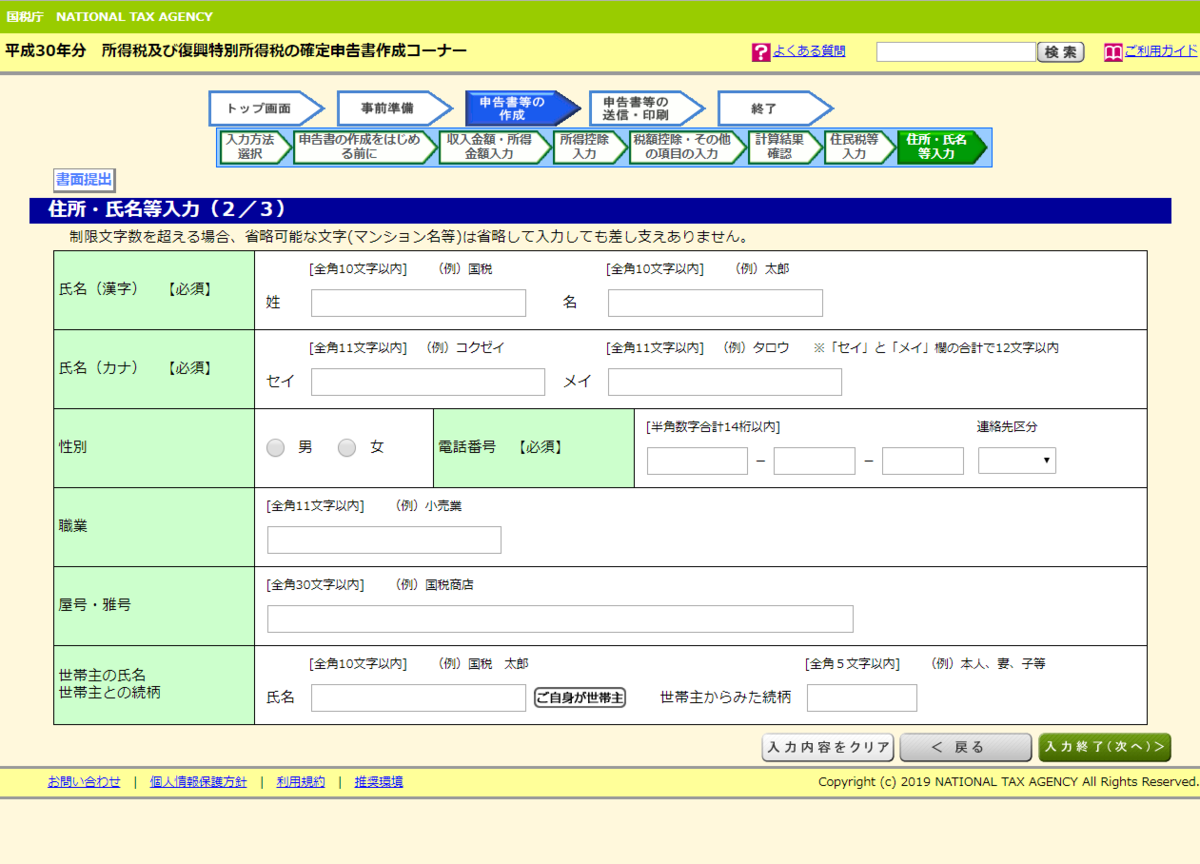Go to the 事前準備 step
This screenshot has width=1200, height=864.
click(393, 108)
